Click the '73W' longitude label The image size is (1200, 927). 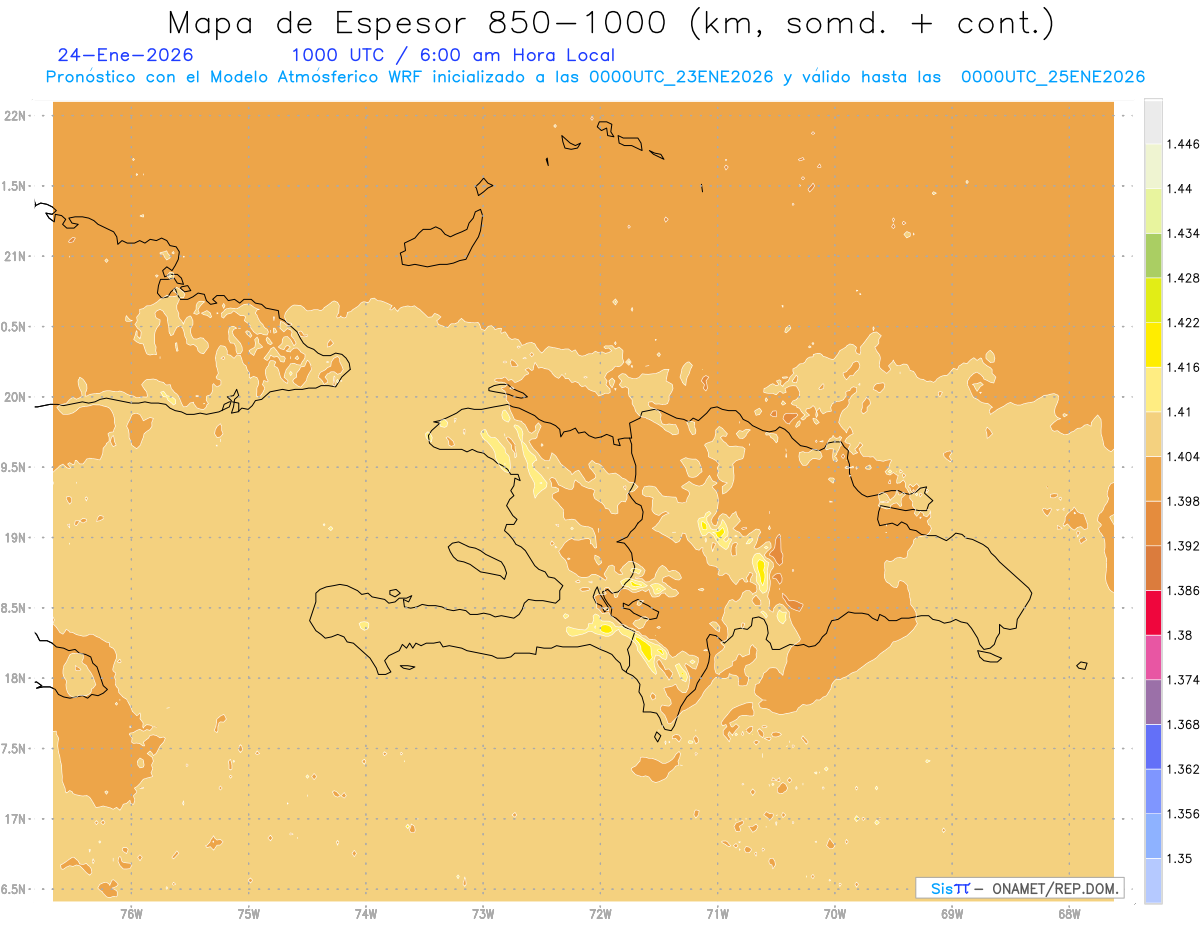click(x=483, y=914)
